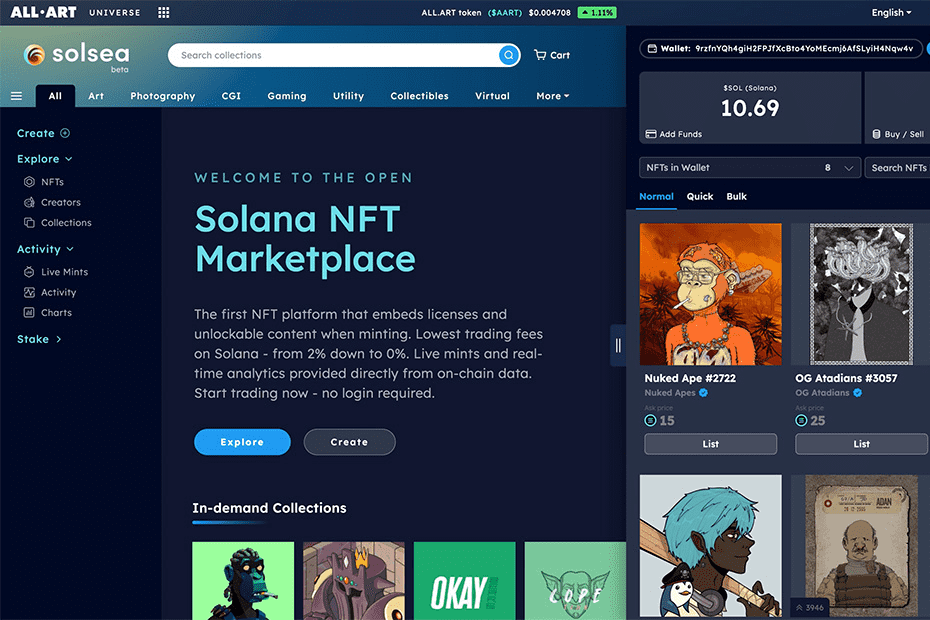Screen dimensions: 930x620
Task: Switch to the Quick listing tab
Action: (x=699, y=197)
